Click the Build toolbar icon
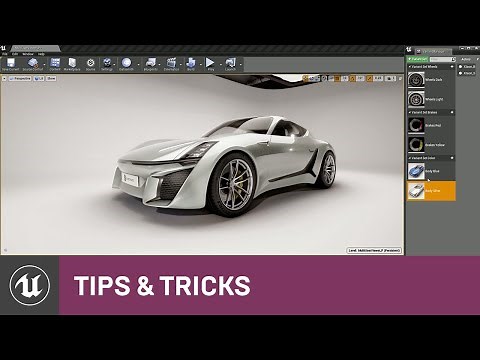 (x=191, y=64)
